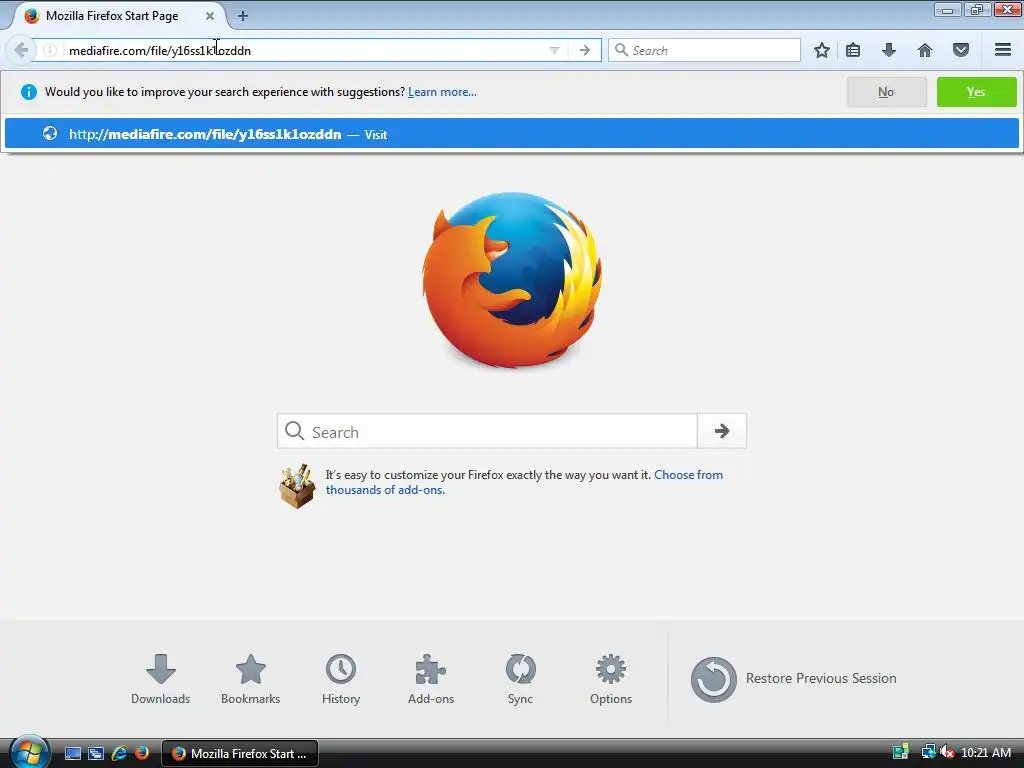
Task: Click the system clock 10:21 AM
Action: point(986,753)
